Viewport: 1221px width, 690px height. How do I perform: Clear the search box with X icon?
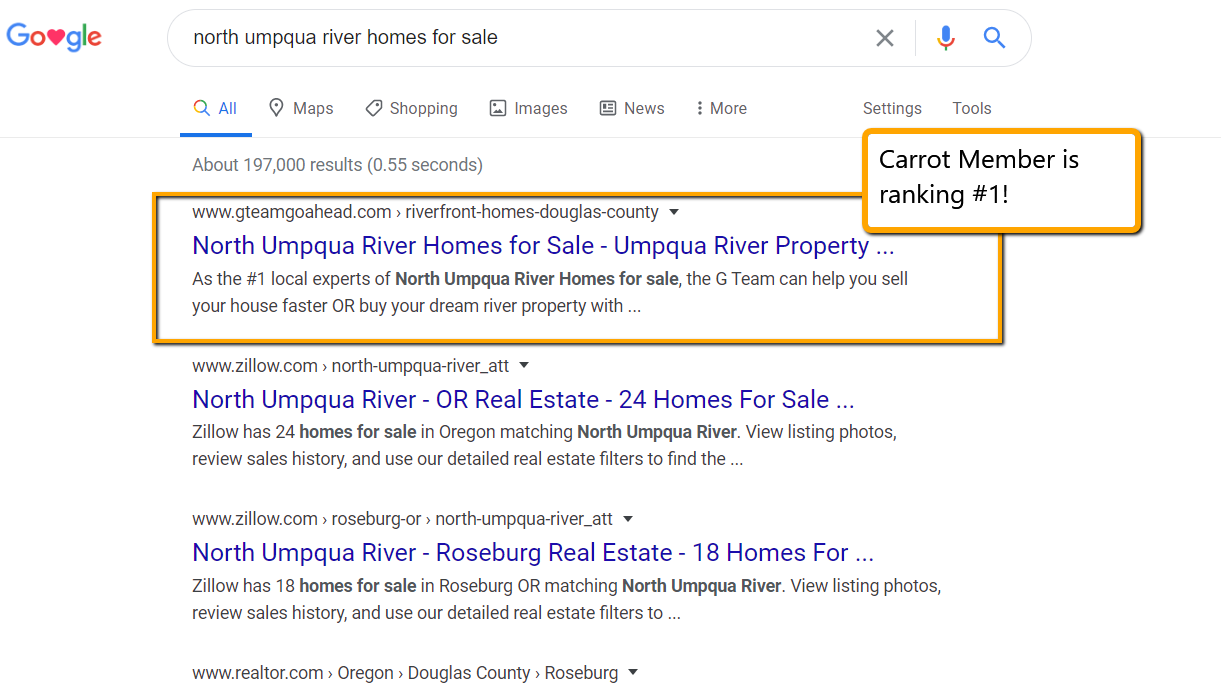pyautogui.click(x=885, y=38)
